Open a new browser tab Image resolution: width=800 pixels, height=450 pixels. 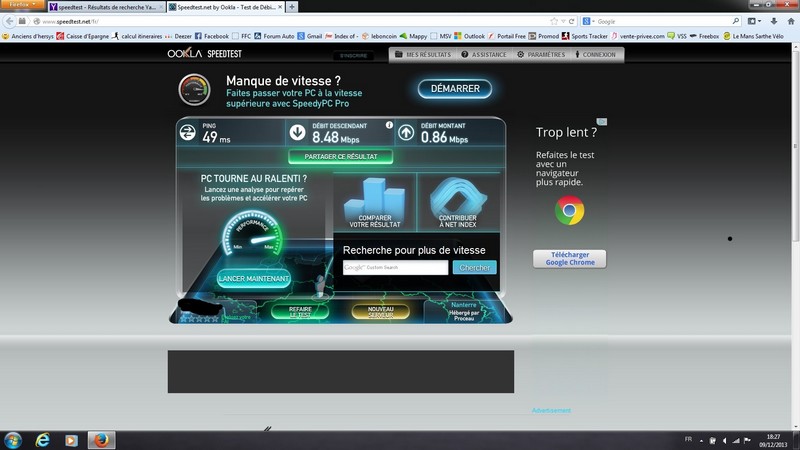tap(291, 7)
